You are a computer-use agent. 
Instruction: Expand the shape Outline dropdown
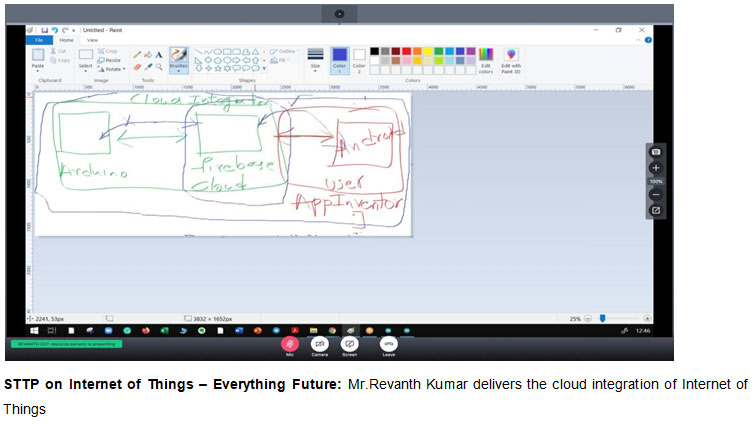[x=283, y=51]
